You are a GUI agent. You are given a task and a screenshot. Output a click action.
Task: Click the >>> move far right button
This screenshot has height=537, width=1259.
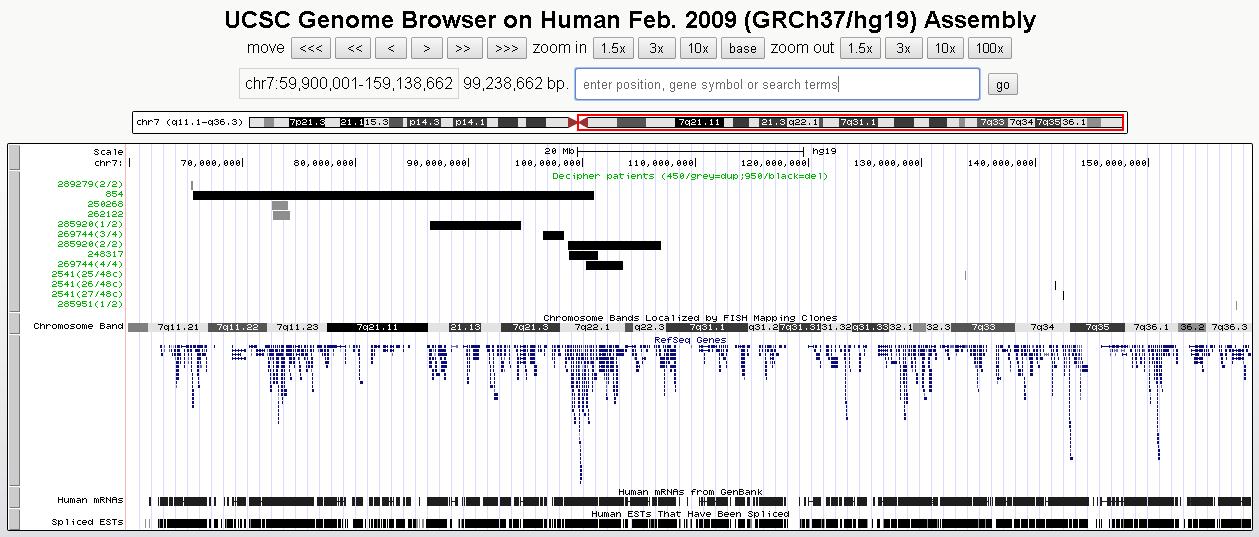(506, 48)
